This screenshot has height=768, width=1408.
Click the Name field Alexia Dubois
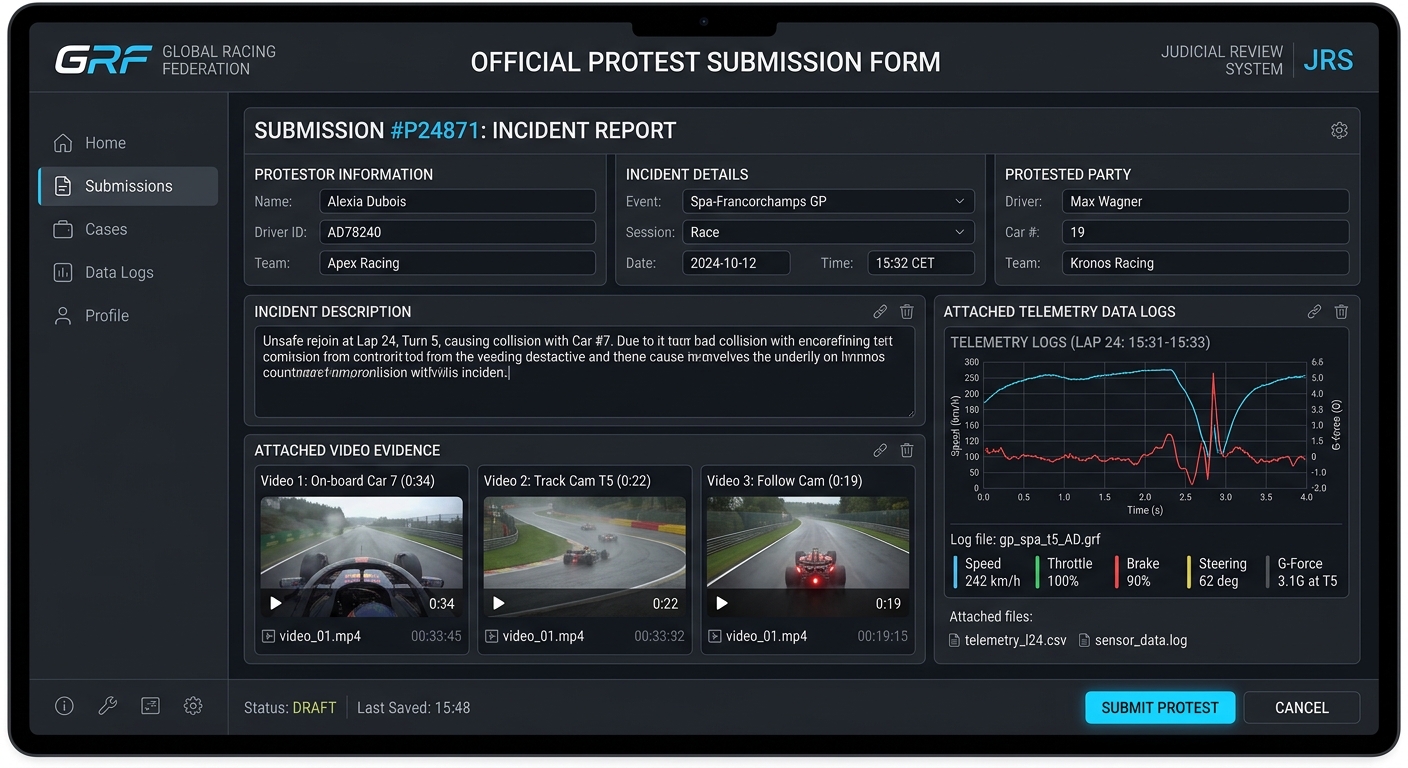pyautogui.click(x=457, y=201)
